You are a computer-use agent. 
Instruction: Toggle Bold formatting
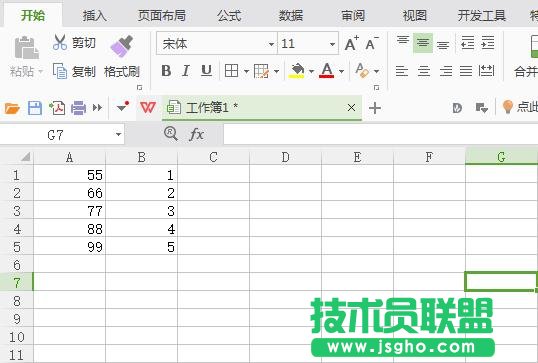click(166, 71)
